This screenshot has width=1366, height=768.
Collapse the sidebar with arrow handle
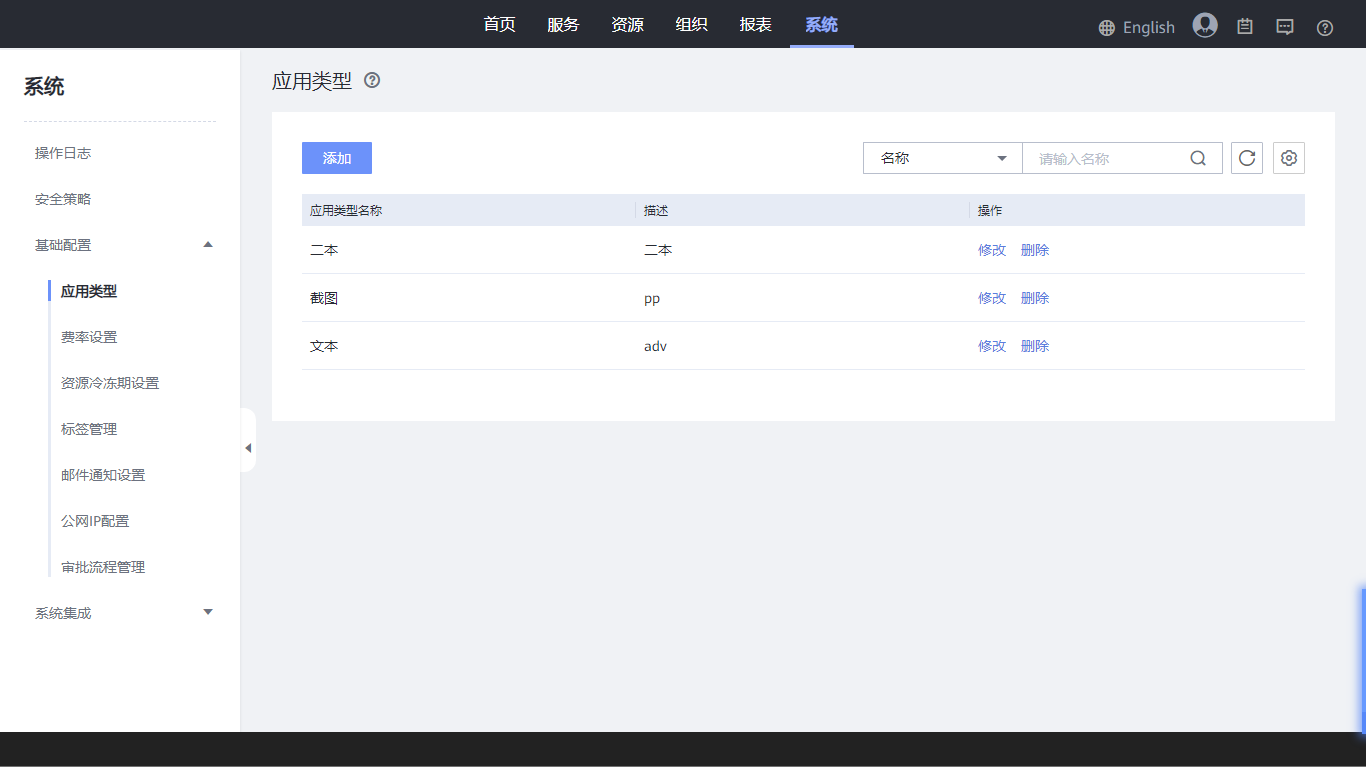tap(248, 448)
